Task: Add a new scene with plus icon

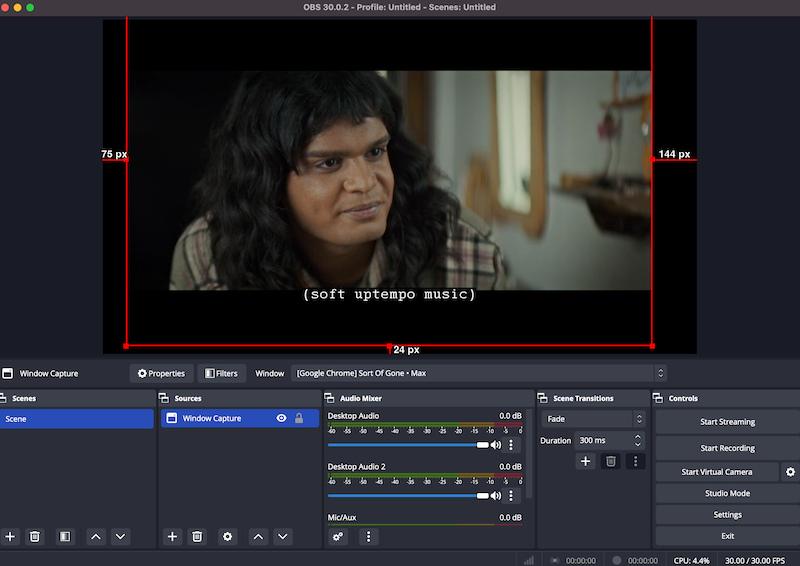Action: click(x=10, y=536)
